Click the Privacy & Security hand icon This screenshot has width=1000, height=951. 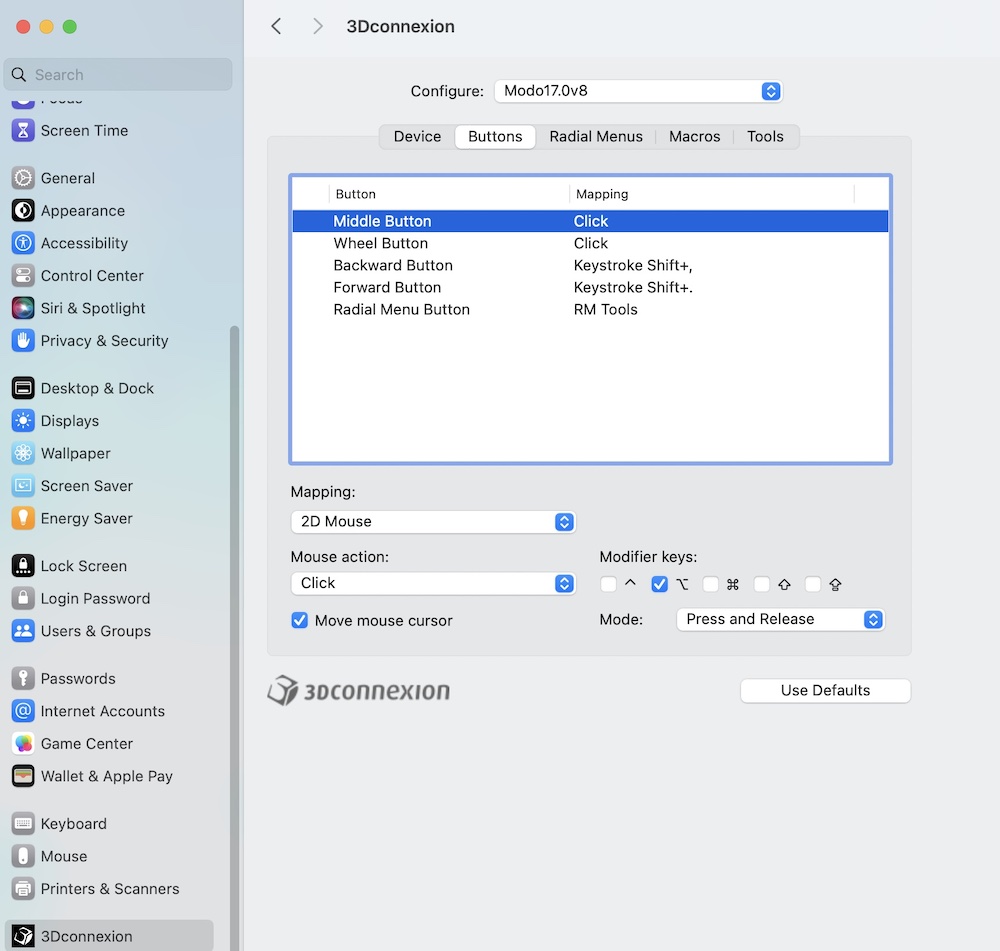pyautogui.click(x=23, y=341)
